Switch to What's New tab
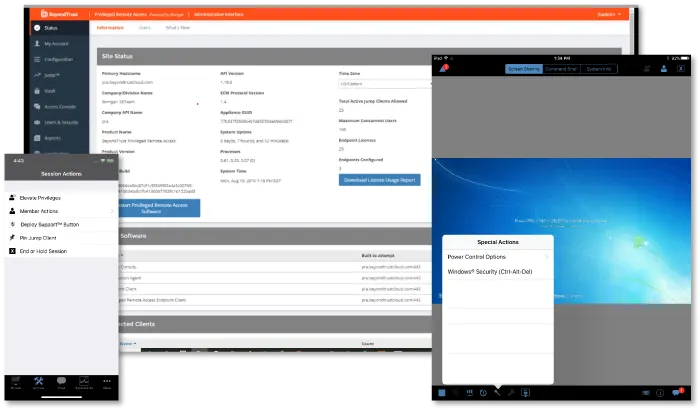This screenshot has height=410, width=700. (178, 28)
